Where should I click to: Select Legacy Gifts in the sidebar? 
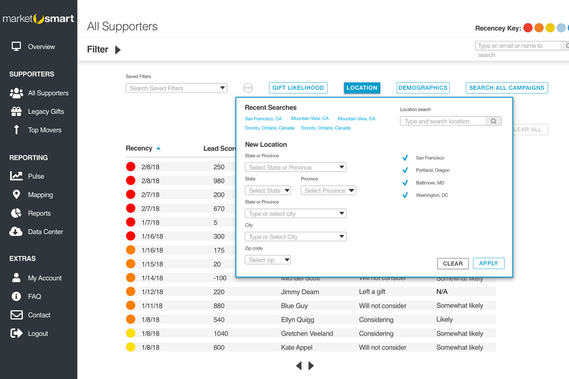(x=46, y=111)
